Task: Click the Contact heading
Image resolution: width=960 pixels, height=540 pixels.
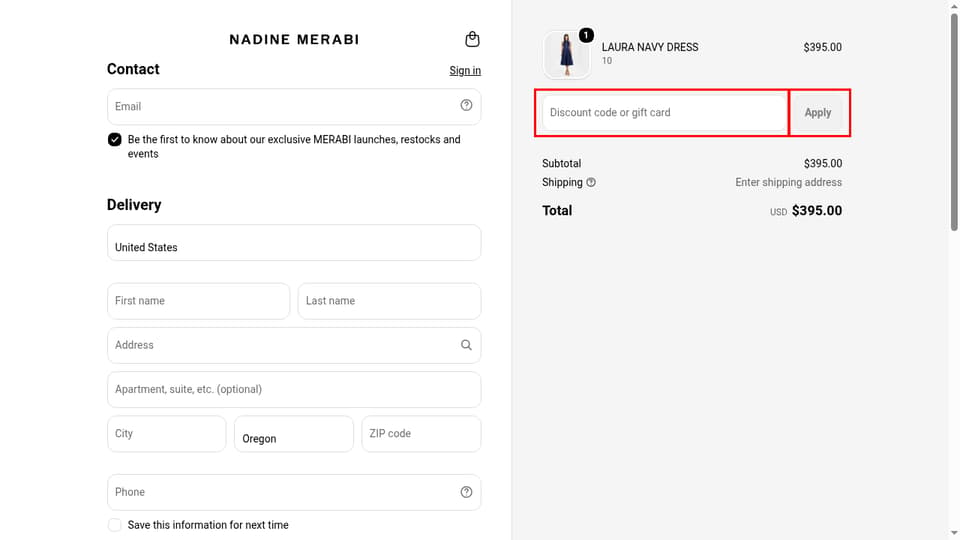Action: click(133, 69)
